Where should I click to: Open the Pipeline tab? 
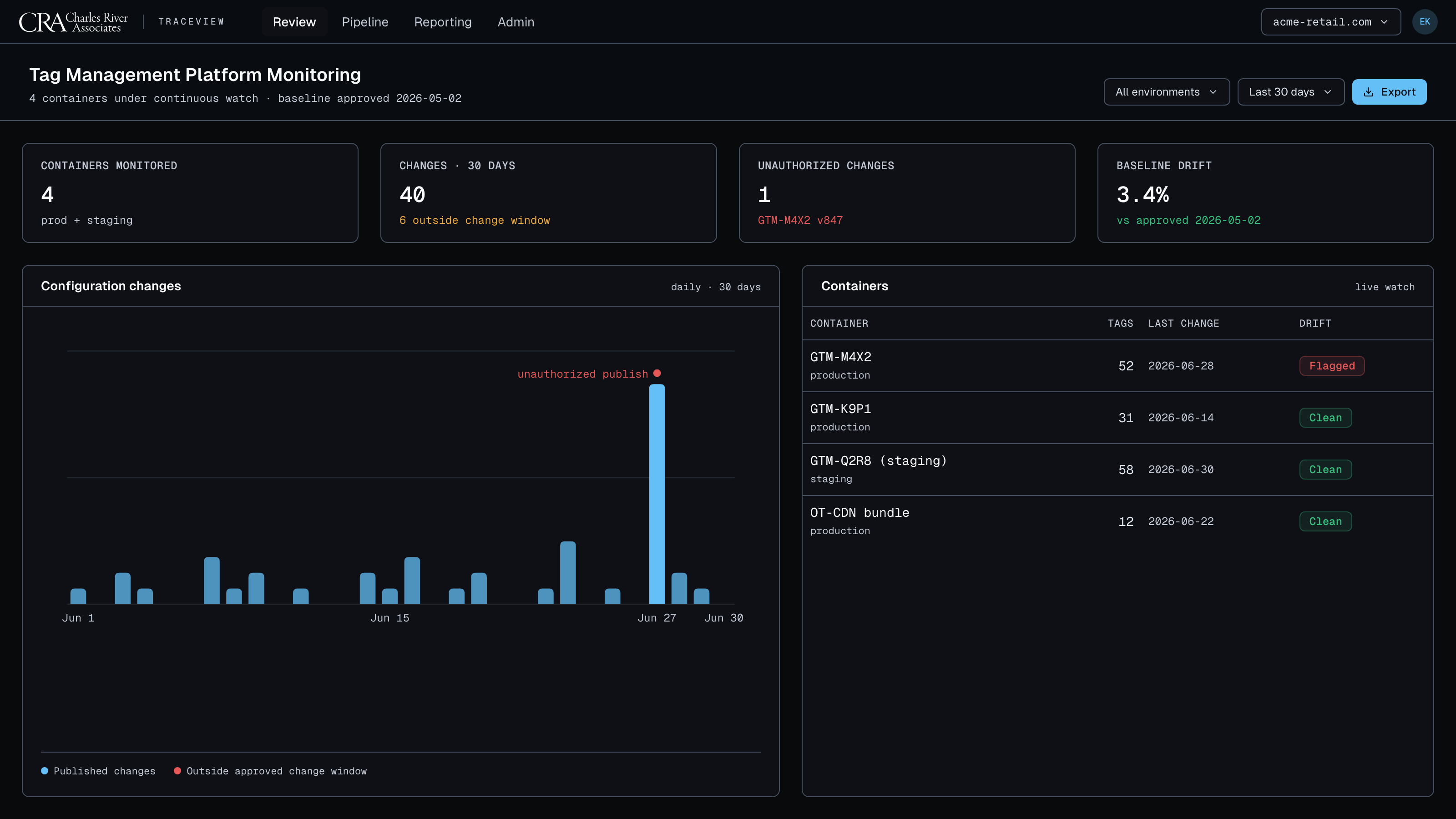[x=365, y=22]
